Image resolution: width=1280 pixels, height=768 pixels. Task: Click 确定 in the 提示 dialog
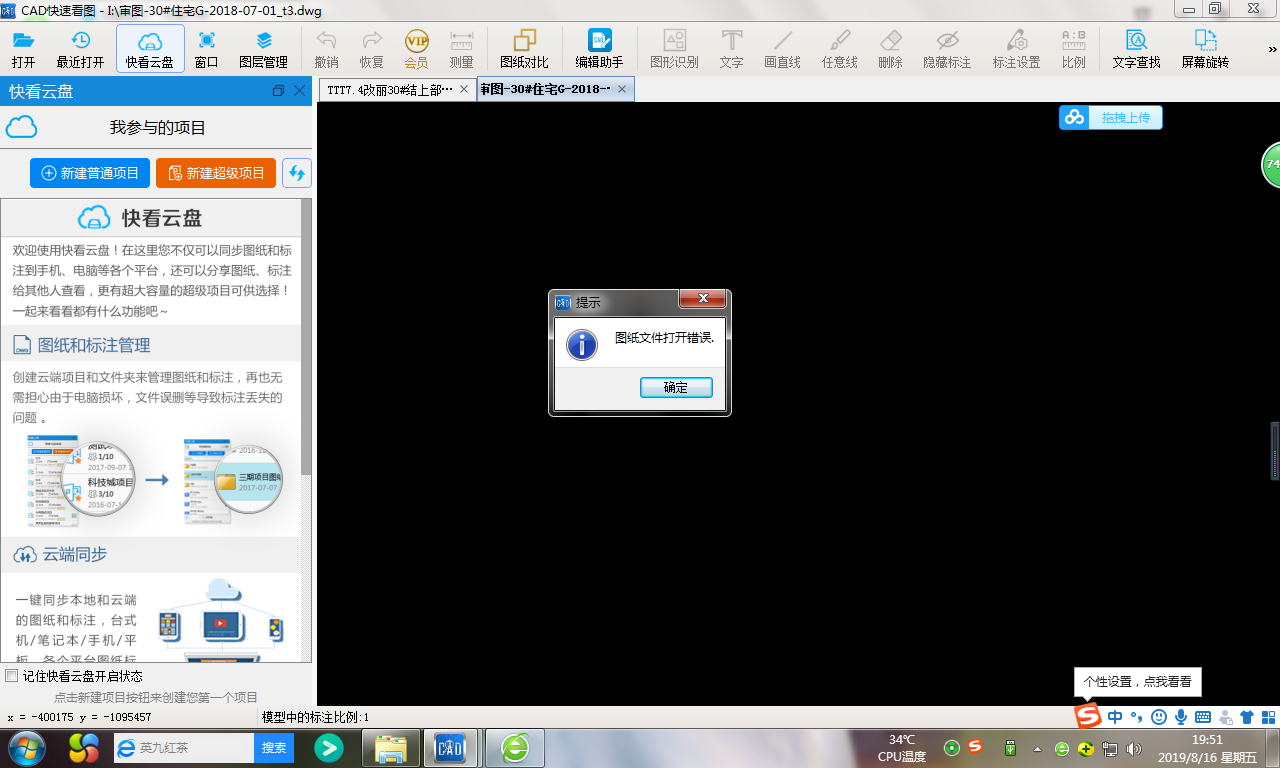(676, 387)
